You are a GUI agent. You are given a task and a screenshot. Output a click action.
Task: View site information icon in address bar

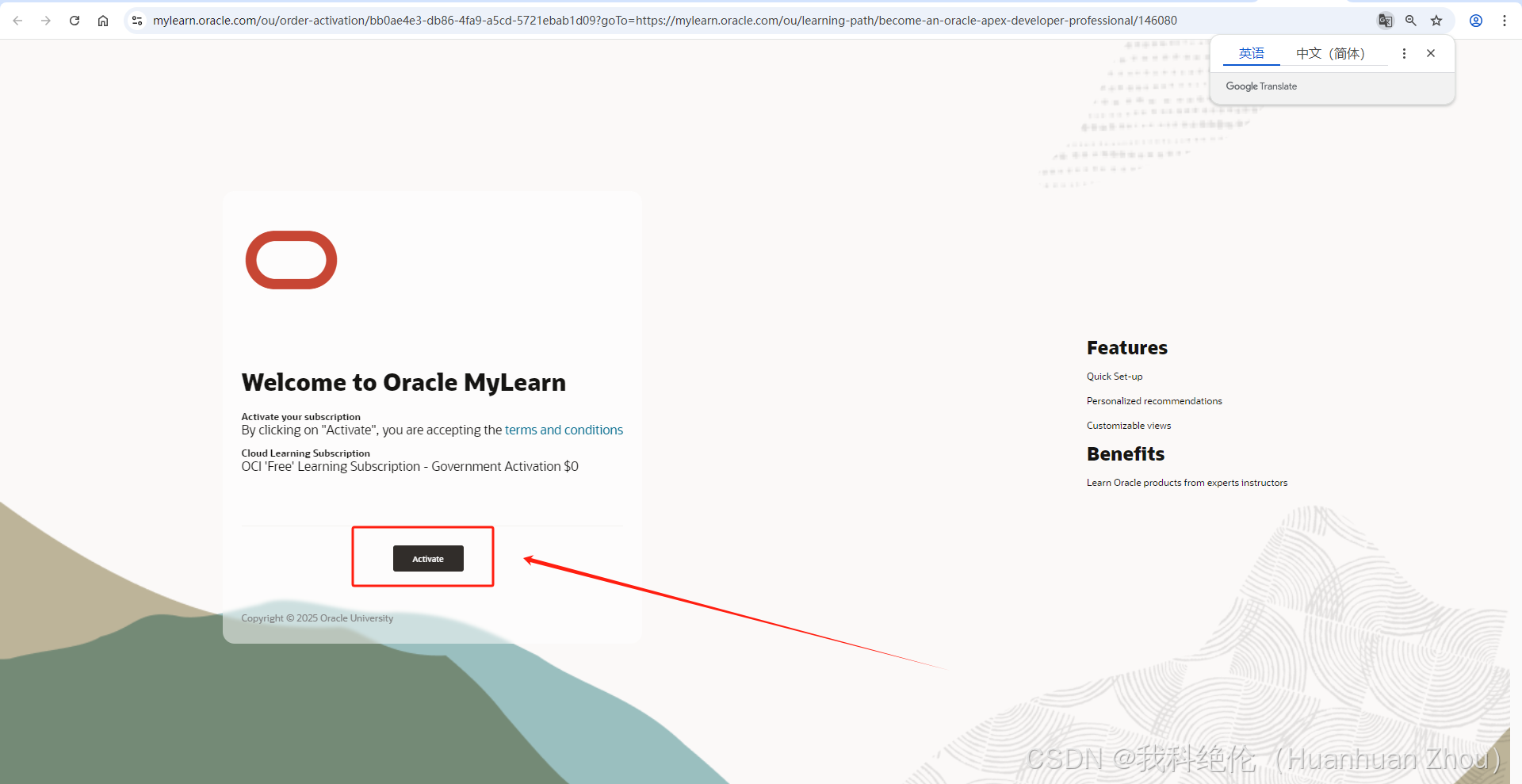(137, 21)
